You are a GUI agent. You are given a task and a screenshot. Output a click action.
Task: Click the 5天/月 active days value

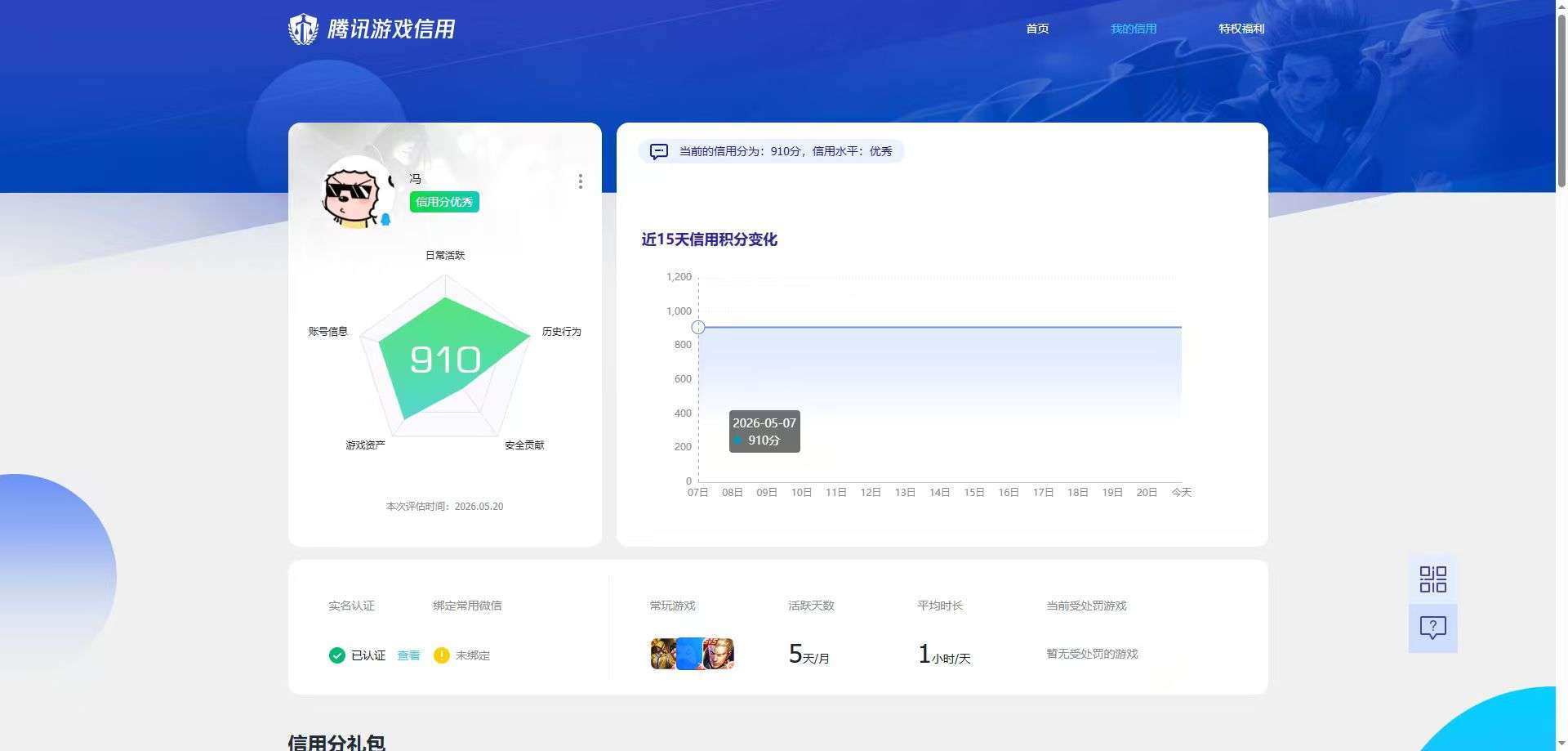point(808,654)
